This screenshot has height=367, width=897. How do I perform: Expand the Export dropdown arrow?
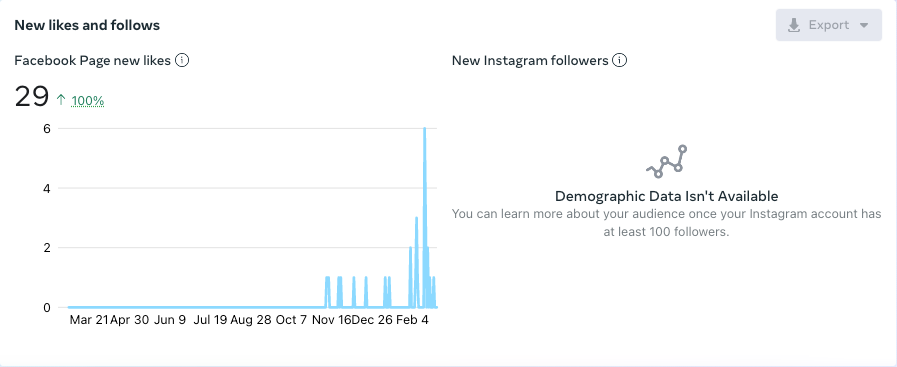[864, 25]
